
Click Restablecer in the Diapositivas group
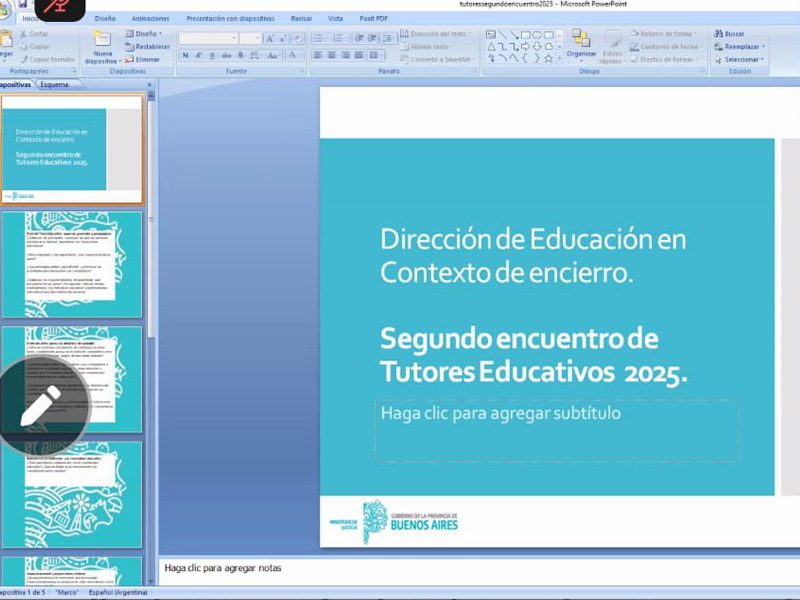[x=148, y=47]
